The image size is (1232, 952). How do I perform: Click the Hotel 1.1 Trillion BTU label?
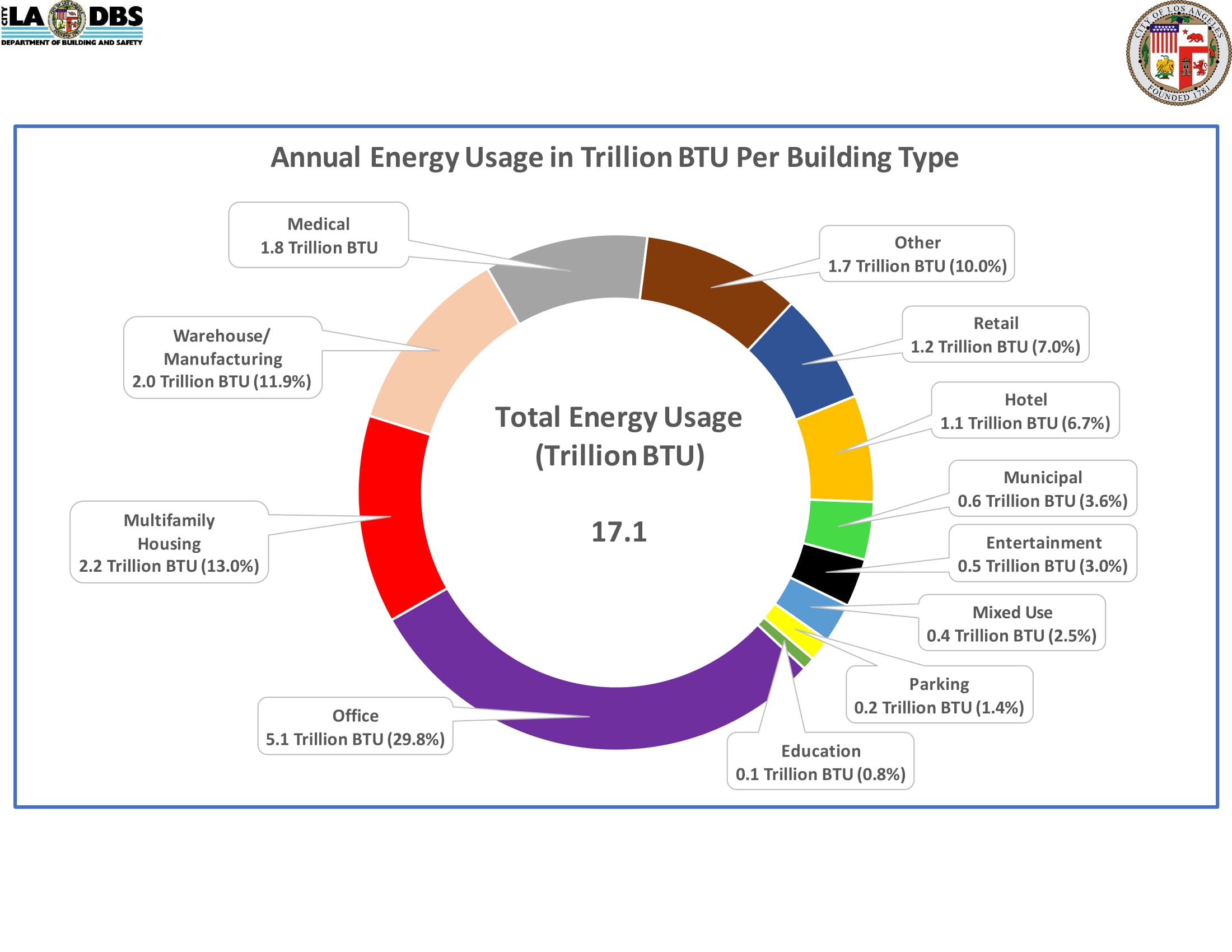(x=1025, y=410)
